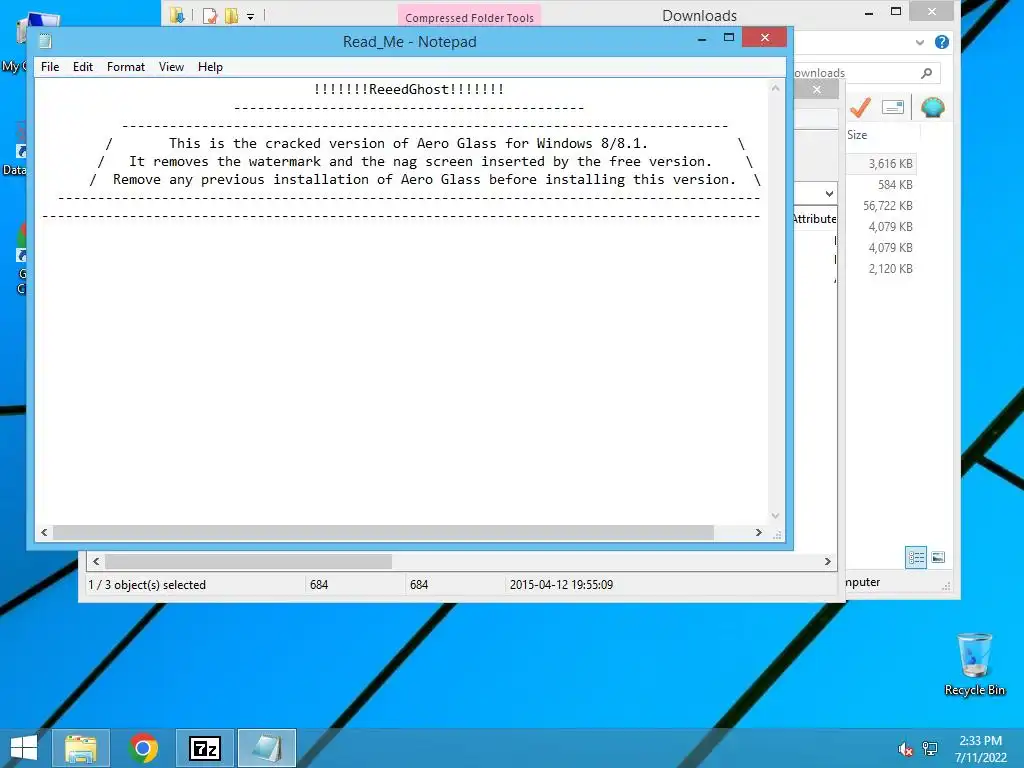
Task: Click the Downloads folder icon in Explorer title bar
Action: point(176,15)
